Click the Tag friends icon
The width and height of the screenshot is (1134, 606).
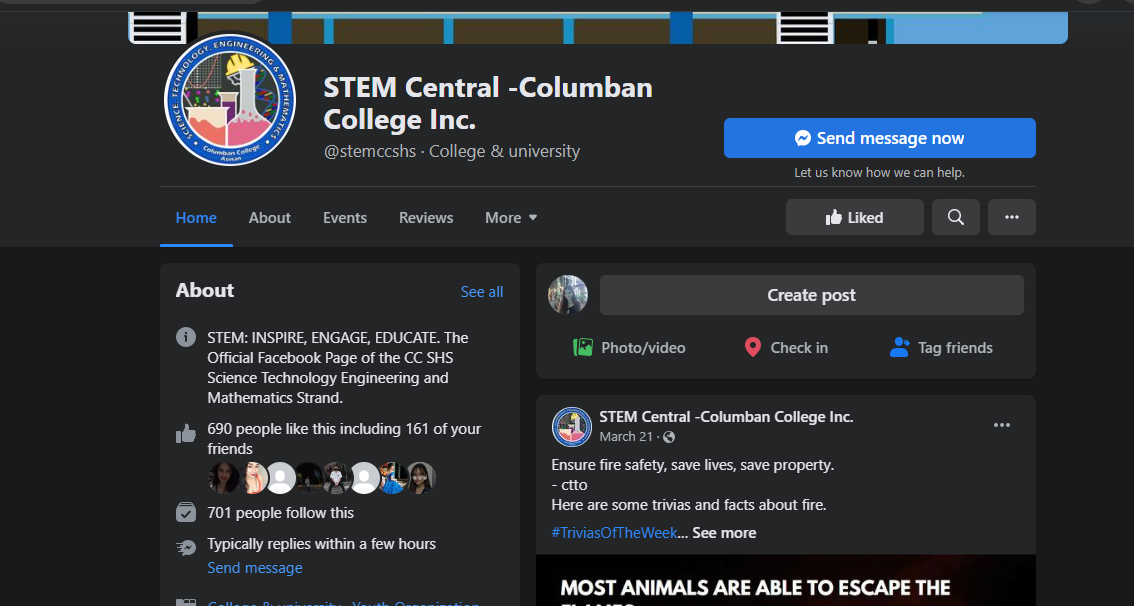click(900, 348)
